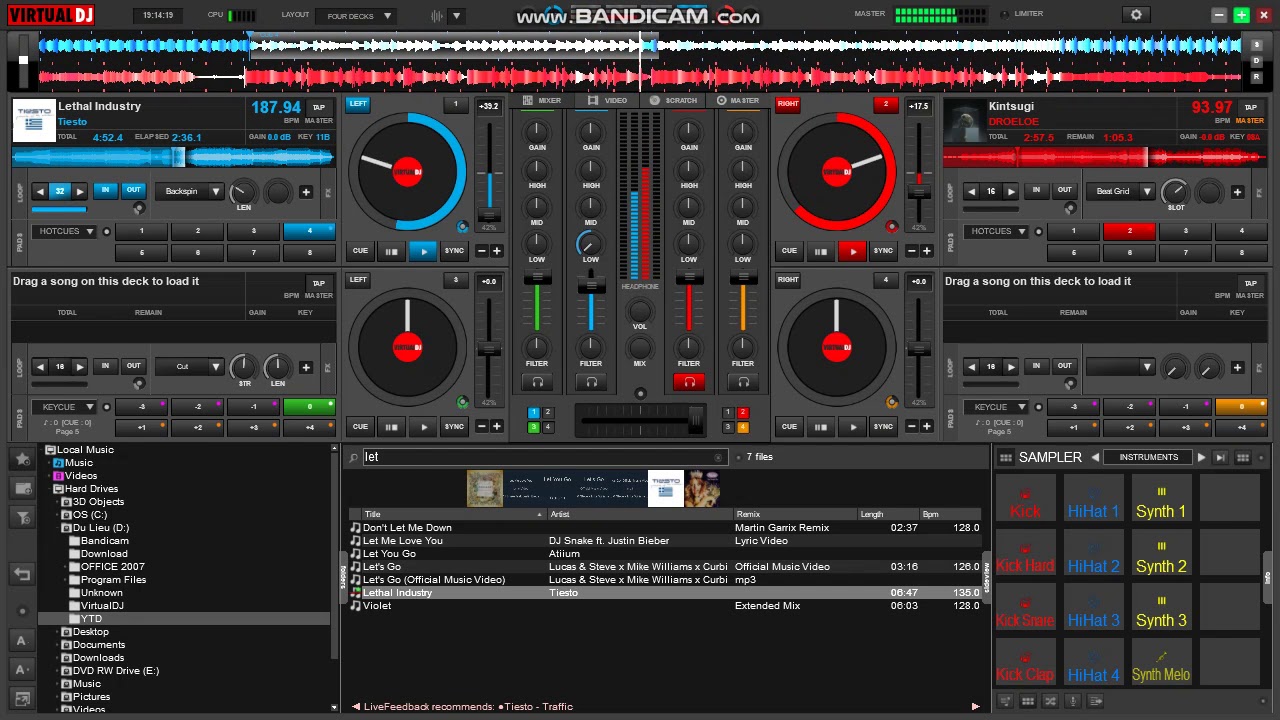Toggle headphone cue on green mixer channel
The width and height of the screenshot is (1280, 720).
coord(537,382)
